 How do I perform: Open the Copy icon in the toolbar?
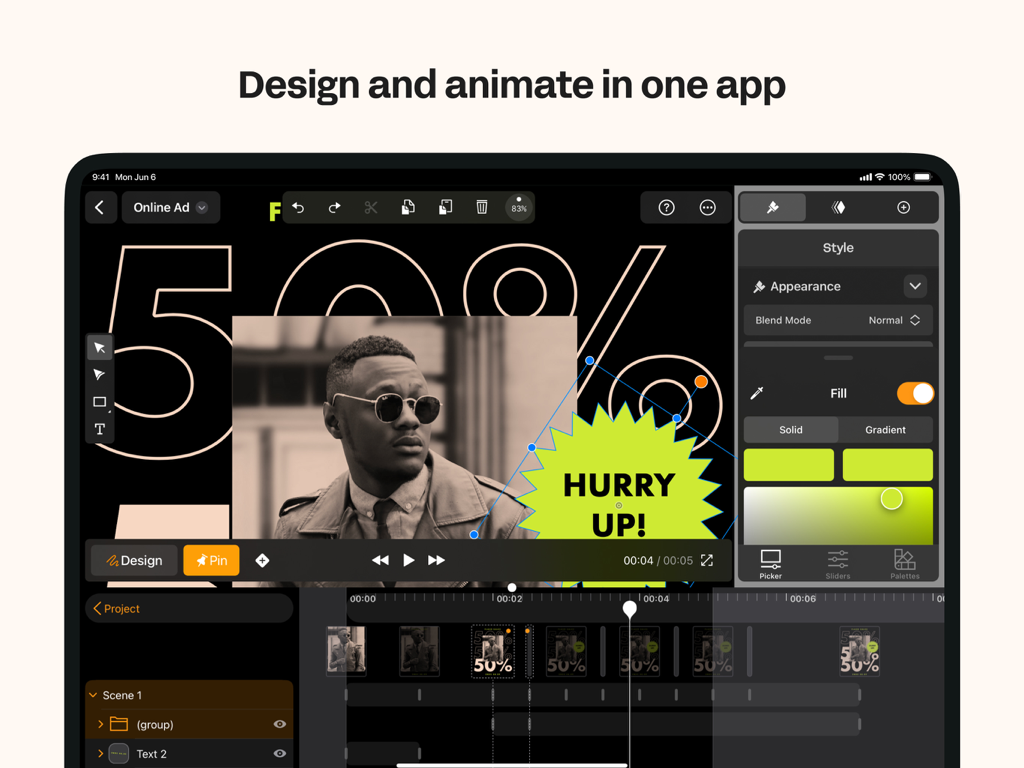(x=408, y=207)
